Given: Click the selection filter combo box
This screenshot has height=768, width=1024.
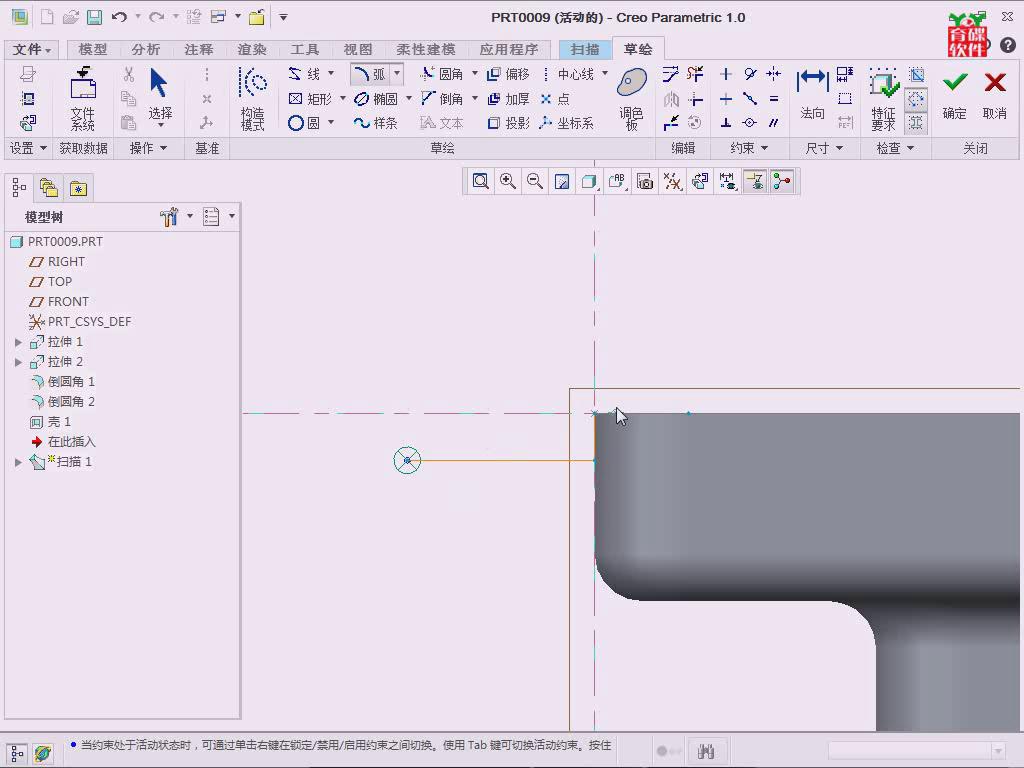Looking at the screenshot, I should 916,751.
